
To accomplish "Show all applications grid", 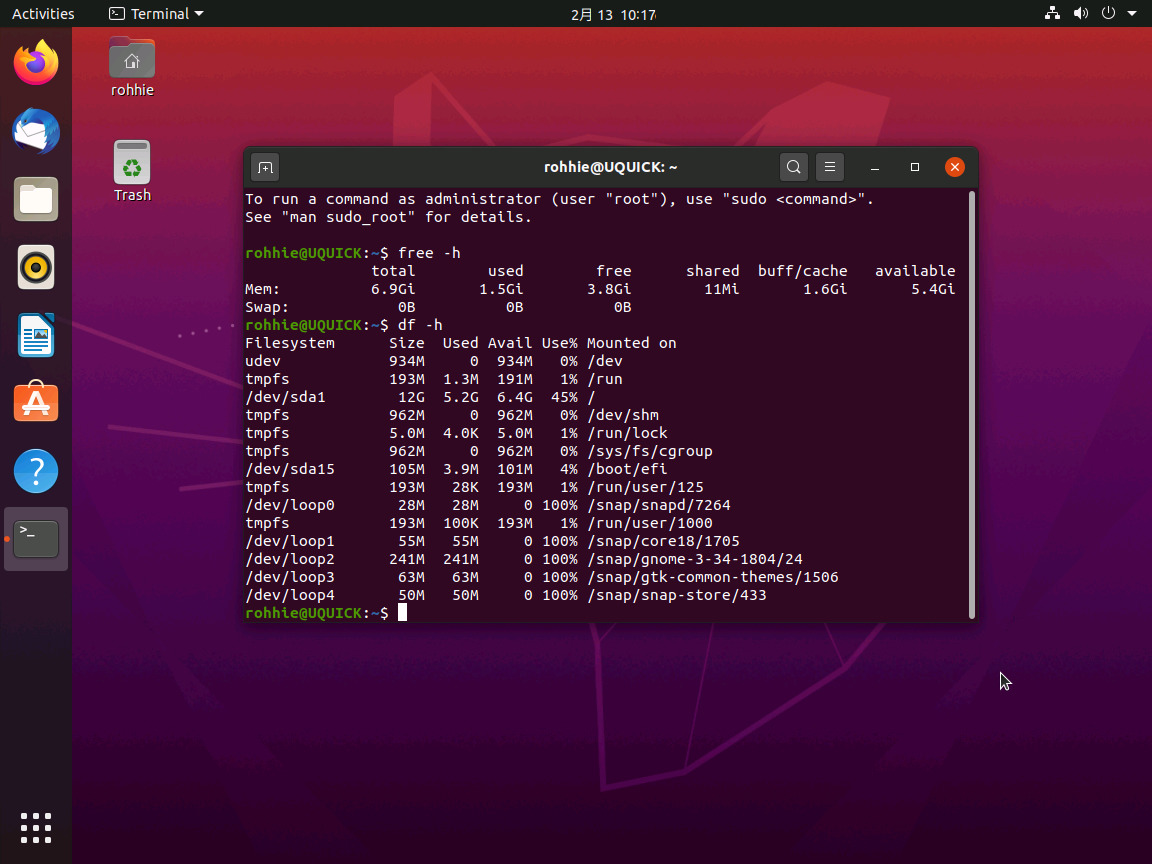I will tap(36, 828).
